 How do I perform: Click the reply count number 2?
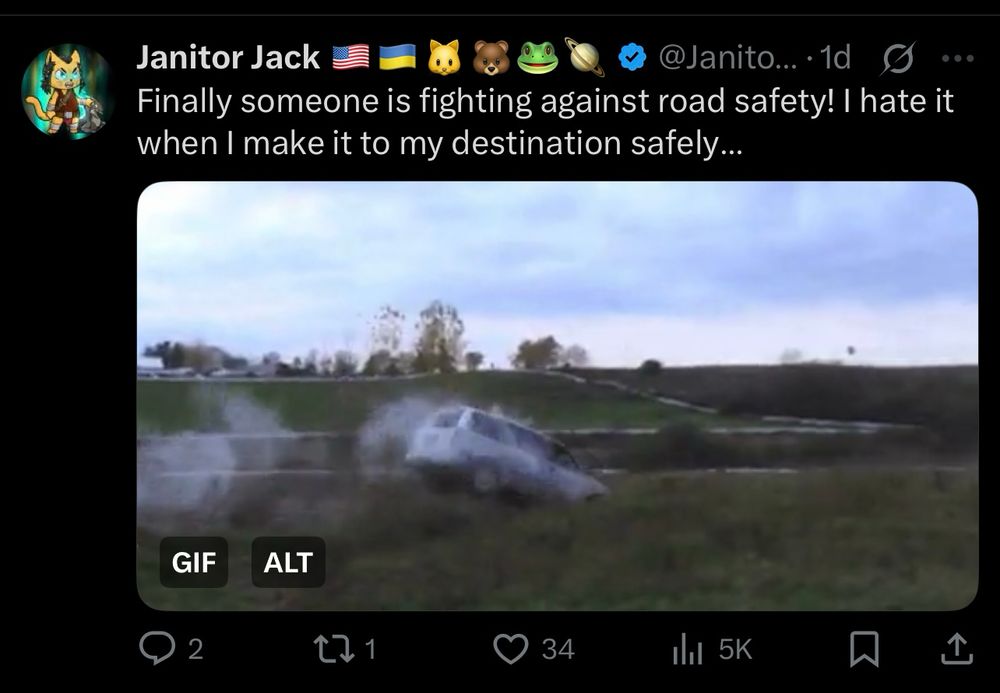pyautogui.click(x=196, y=650)
